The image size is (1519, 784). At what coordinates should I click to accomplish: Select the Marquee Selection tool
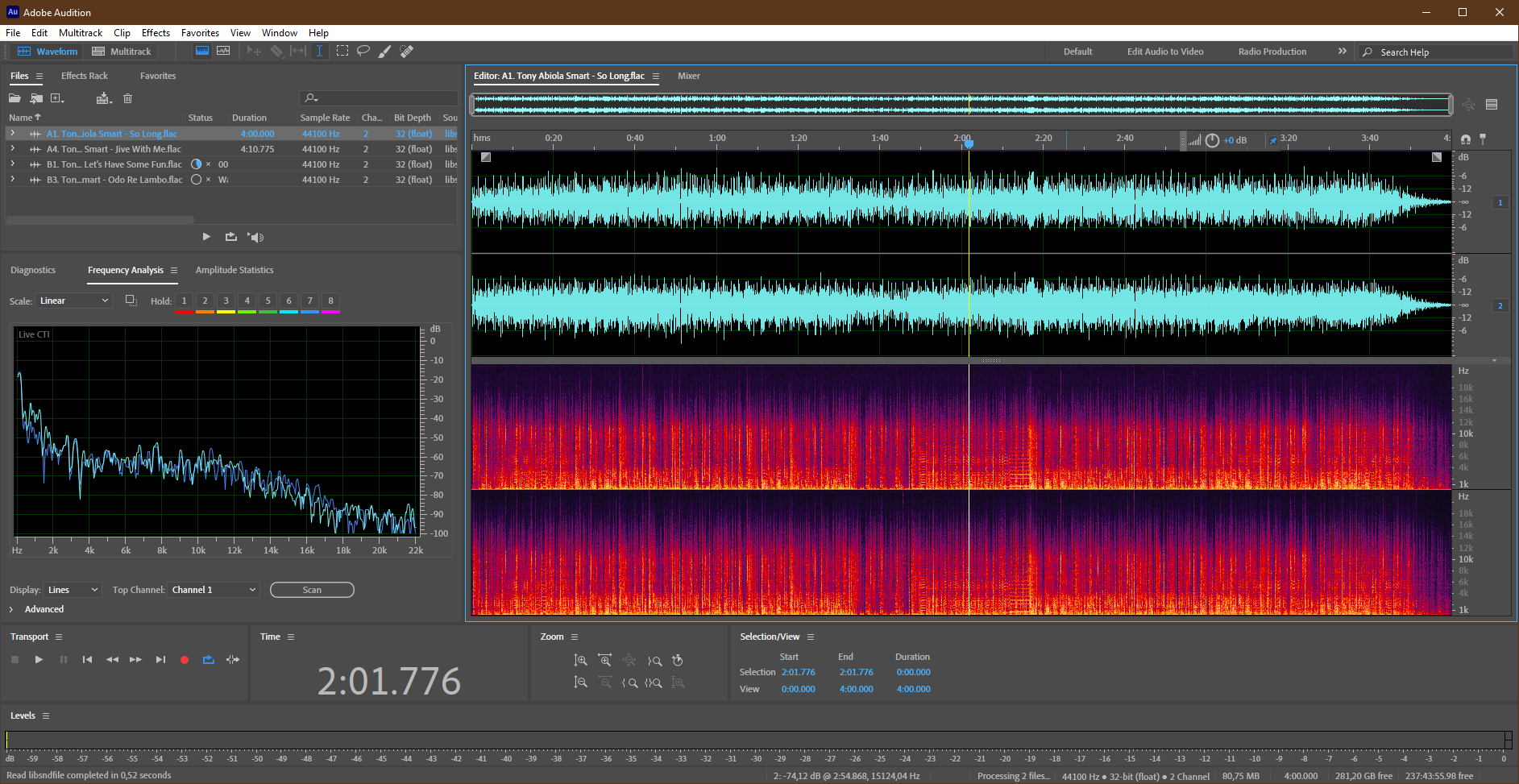pyautogui.click(x=342, y=51)
